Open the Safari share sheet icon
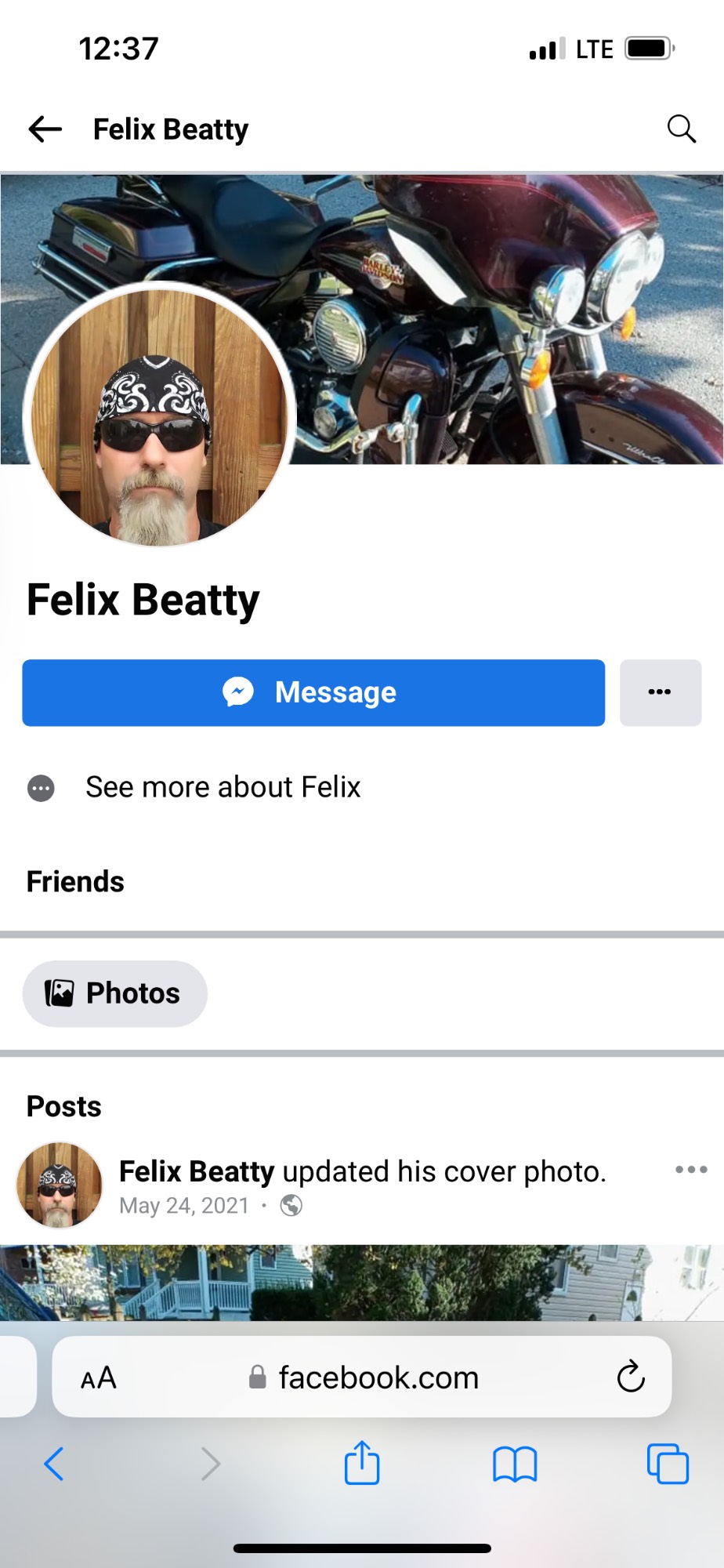This screenshot has height=1568, width=724. tap(362, 1461)
